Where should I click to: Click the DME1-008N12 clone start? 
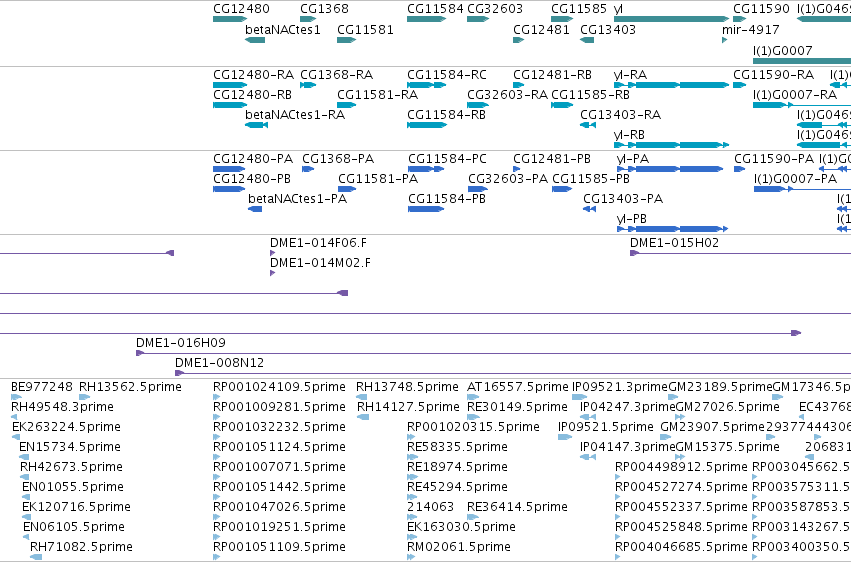click(180, 373)
